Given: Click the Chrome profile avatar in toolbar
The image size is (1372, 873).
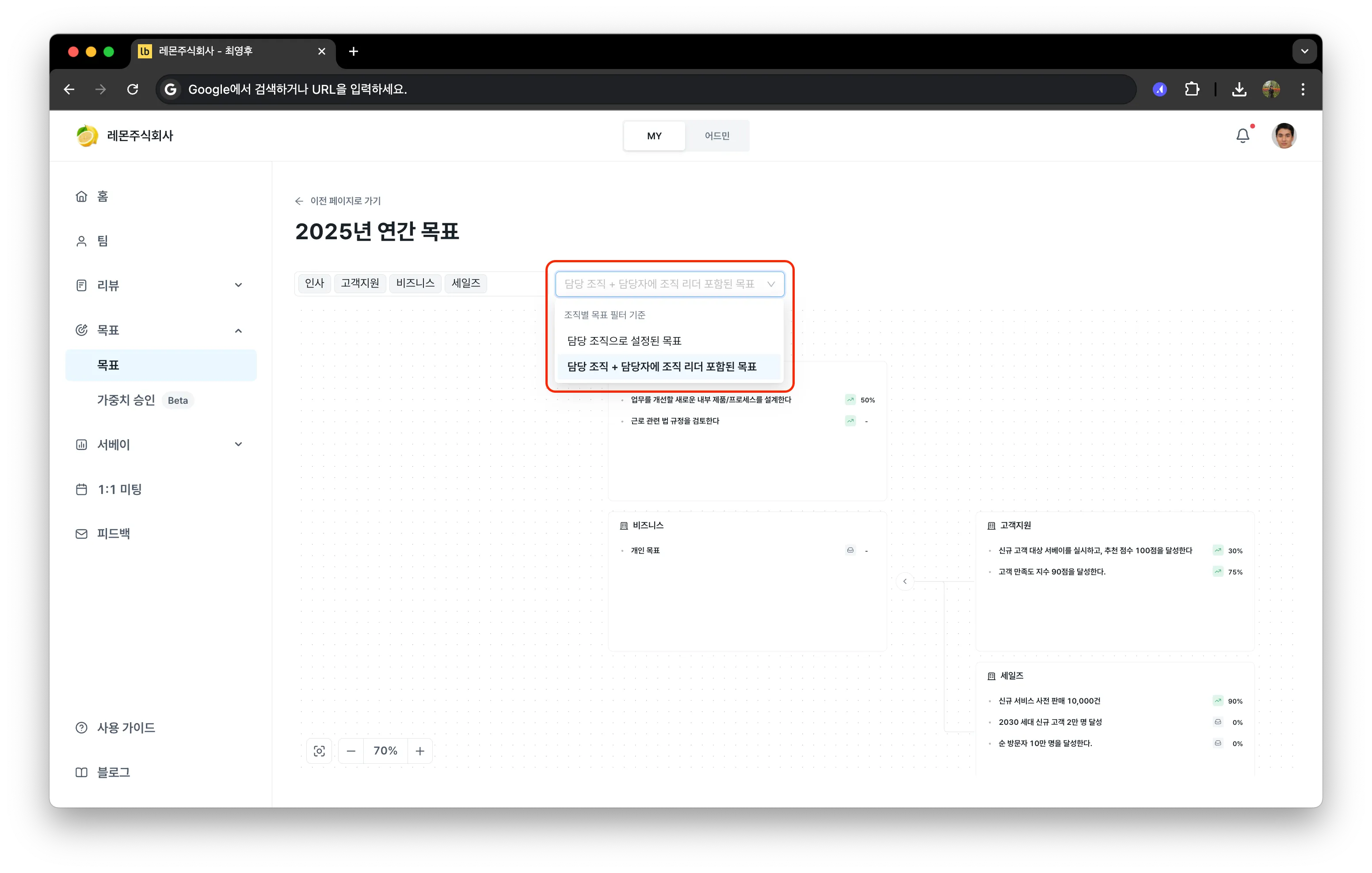Looking at the screenshot, I should [1271, 89].
